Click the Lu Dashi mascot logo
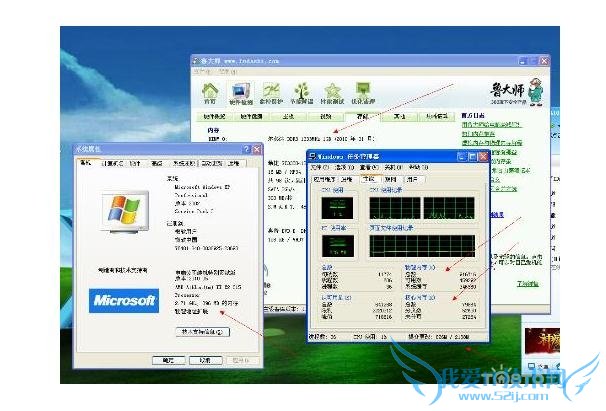 [535, 91]
